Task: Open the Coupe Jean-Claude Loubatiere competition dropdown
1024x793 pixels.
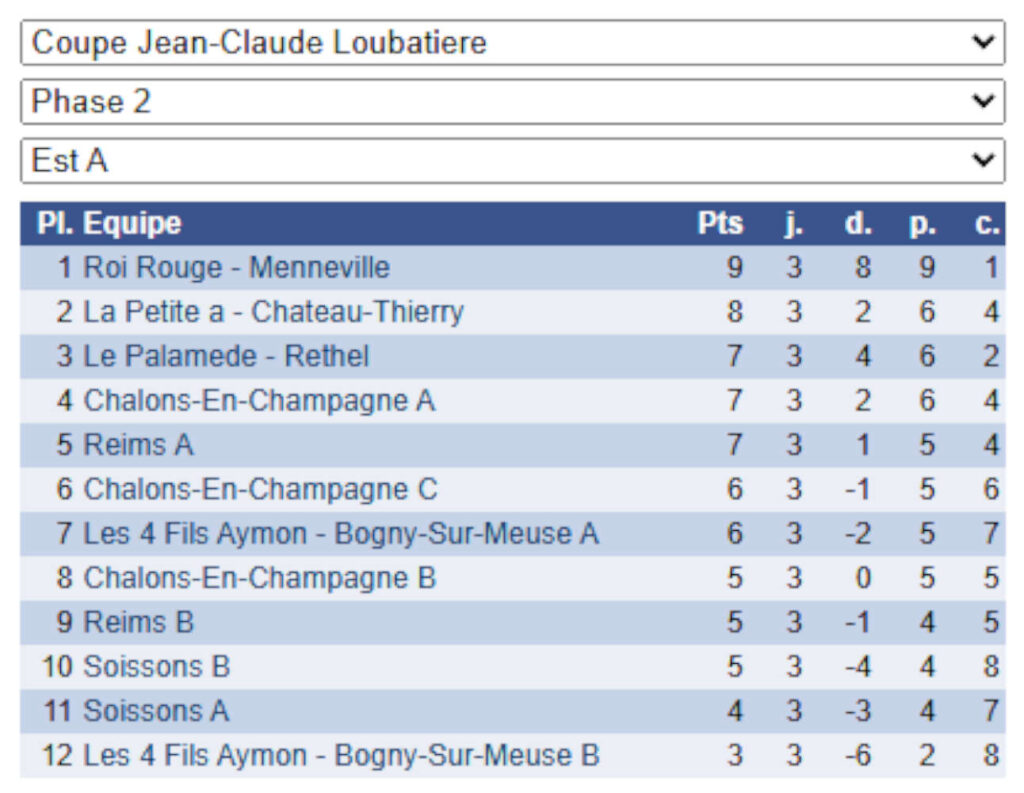Action: (x=512, y=43)
